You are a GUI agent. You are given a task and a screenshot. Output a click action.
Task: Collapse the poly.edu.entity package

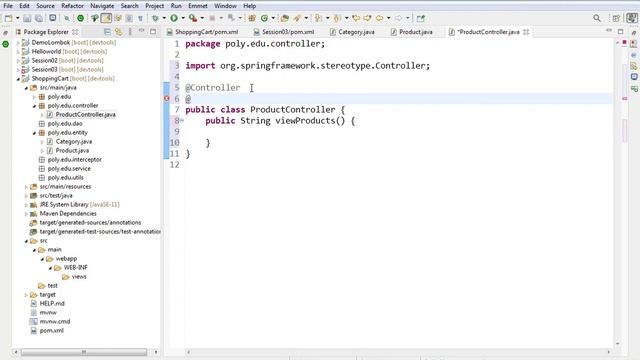34,132
